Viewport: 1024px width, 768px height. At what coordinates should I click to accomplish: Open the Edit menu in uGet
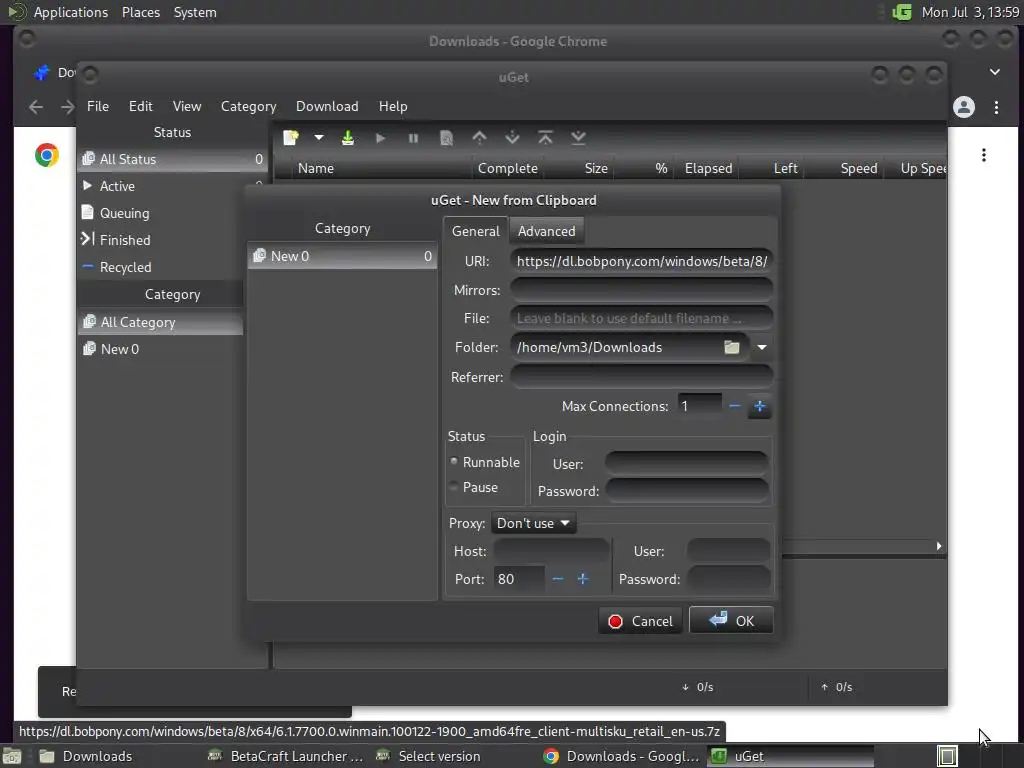click(140, 106)
